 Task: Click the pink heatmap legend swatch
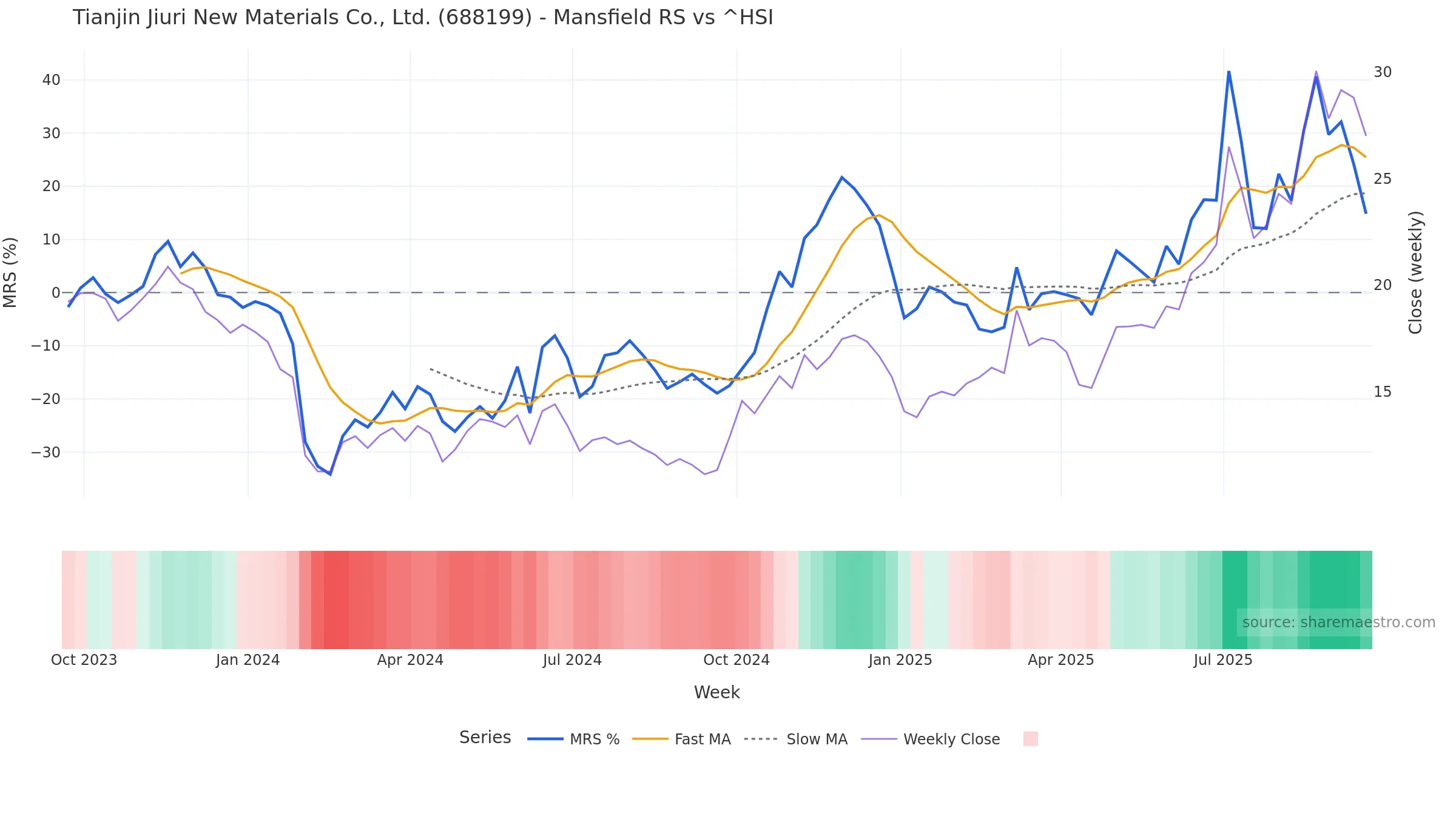click(x=1030, y=738)
